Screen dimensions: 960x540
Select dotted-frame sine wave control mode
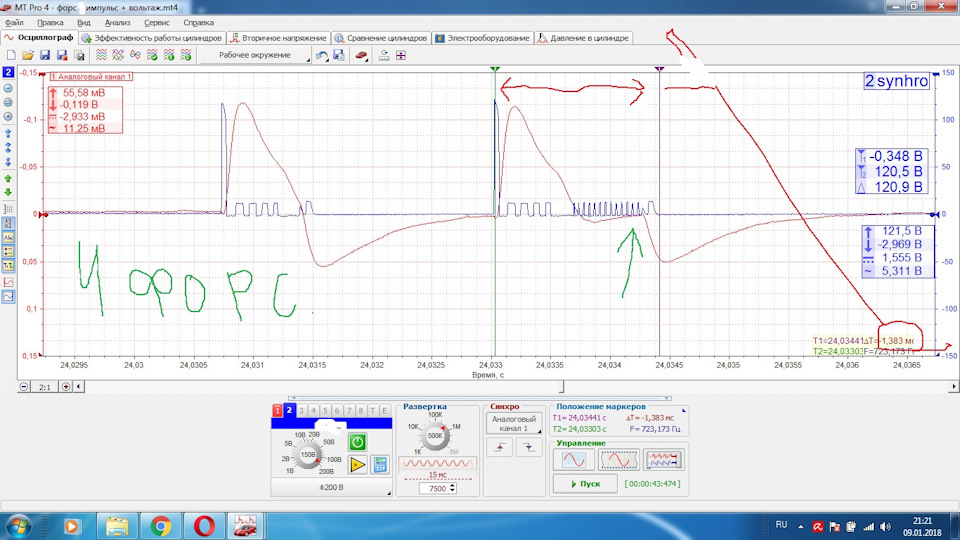tap(618, 459)
